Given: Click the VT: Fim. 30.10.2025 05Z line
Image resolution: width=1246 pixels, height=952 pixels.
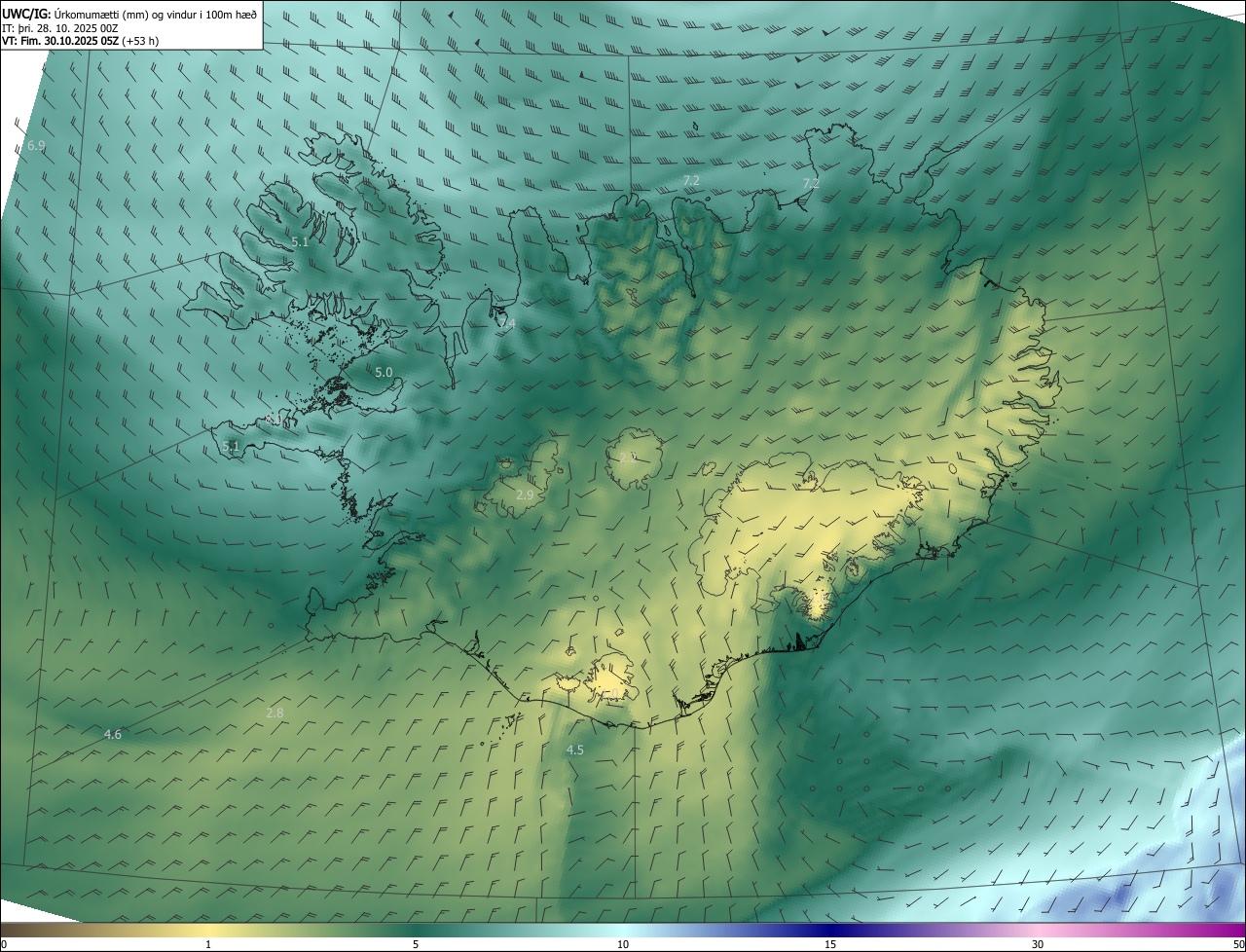Looking at the screenshot, I should [81, 42].
